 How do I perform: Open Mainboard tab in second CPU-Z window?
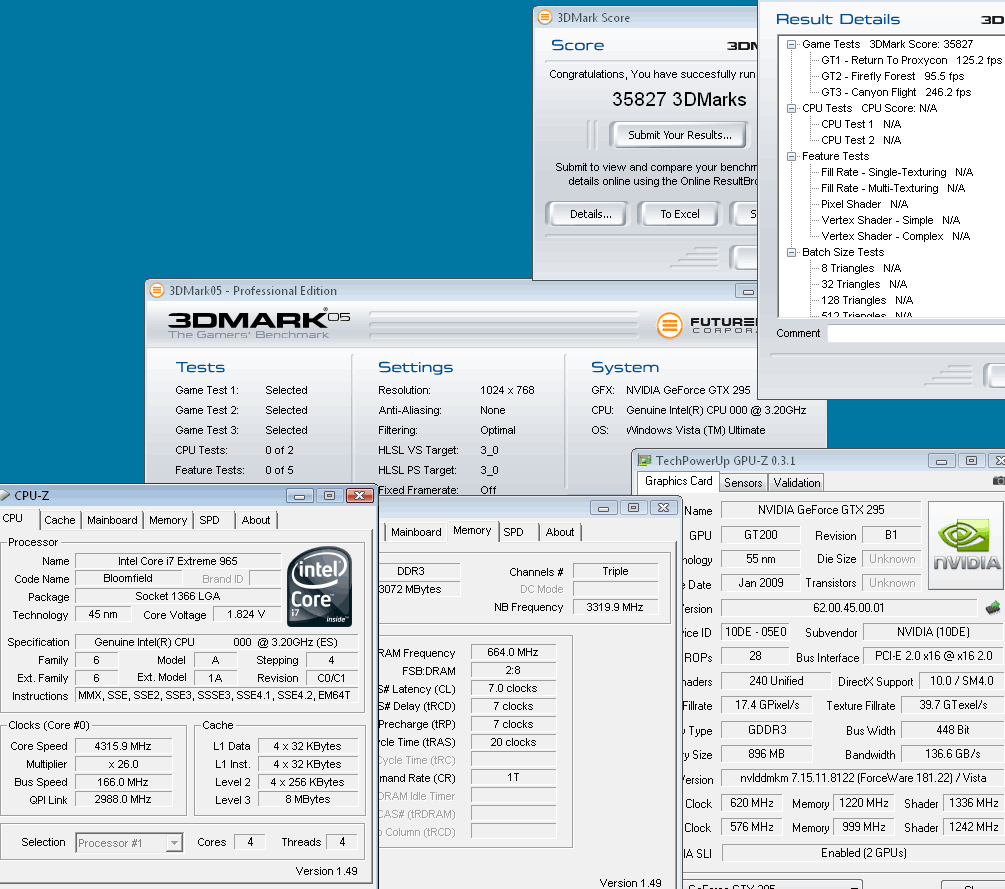(x=416, y=532)
